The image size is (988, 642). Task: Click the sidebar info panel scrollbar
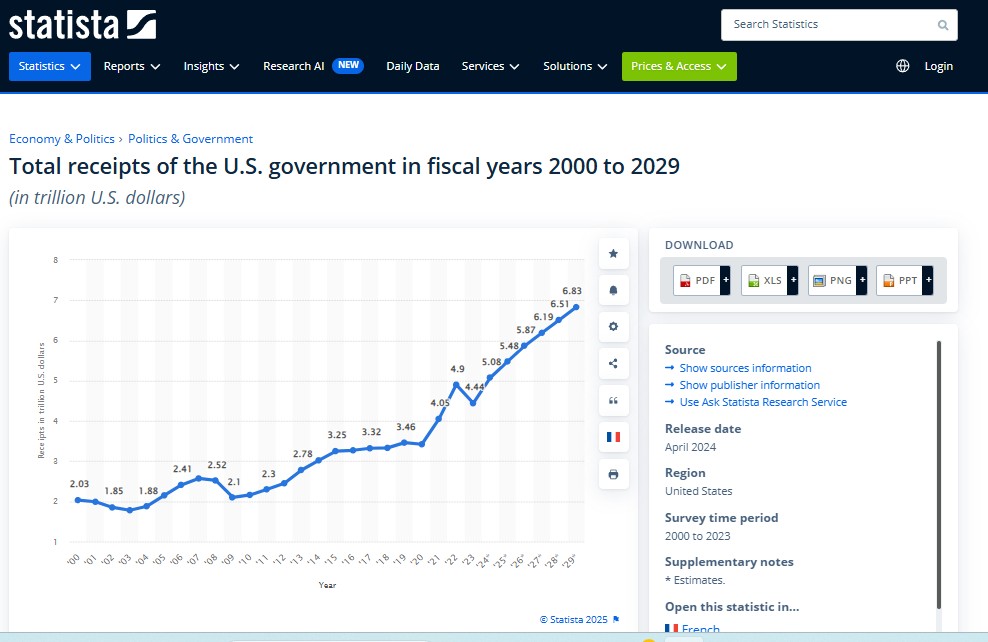[x=939, y=474]
